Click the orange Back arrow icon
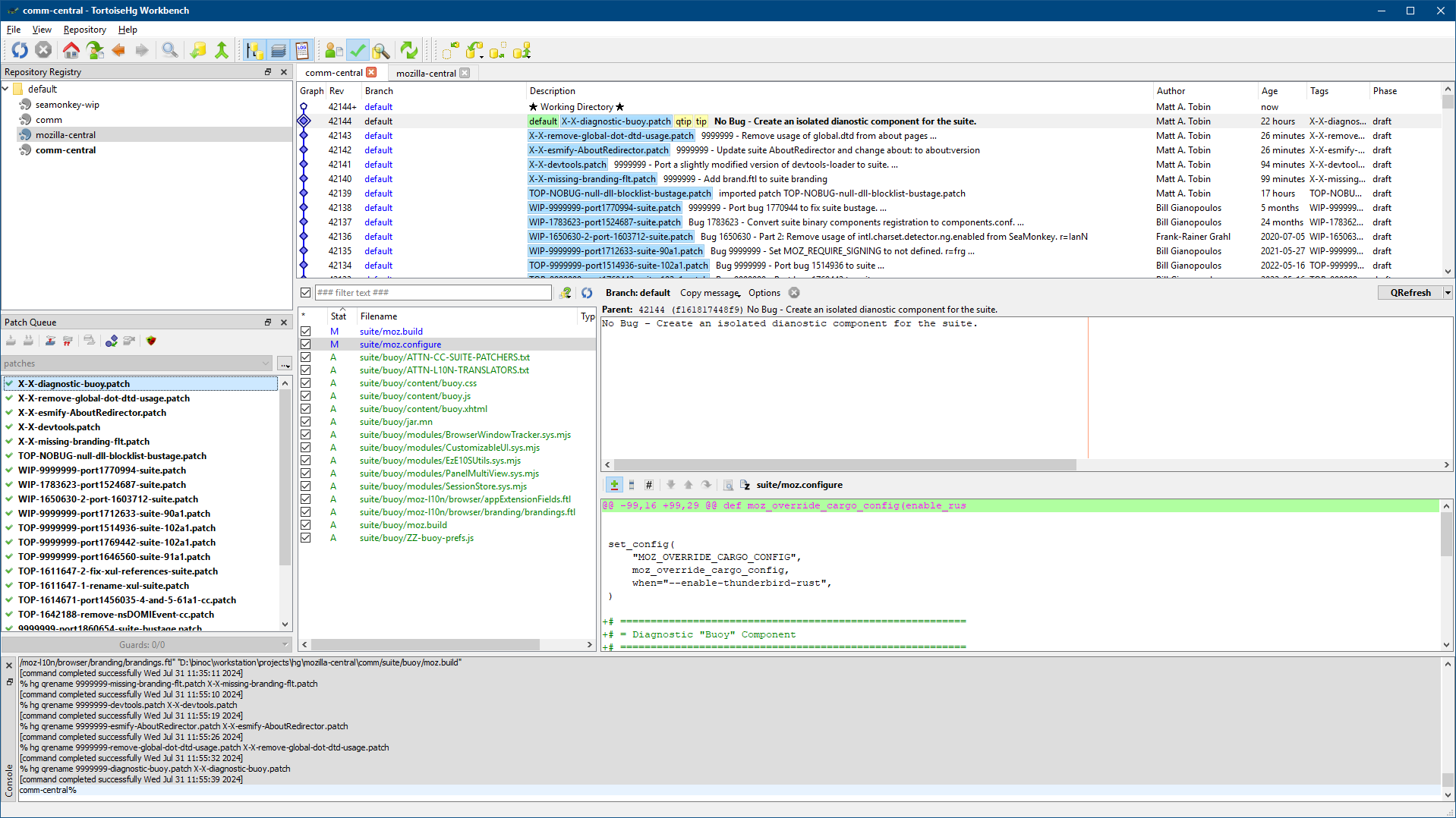Screen dimensions: 1456x818 point(118,50)
